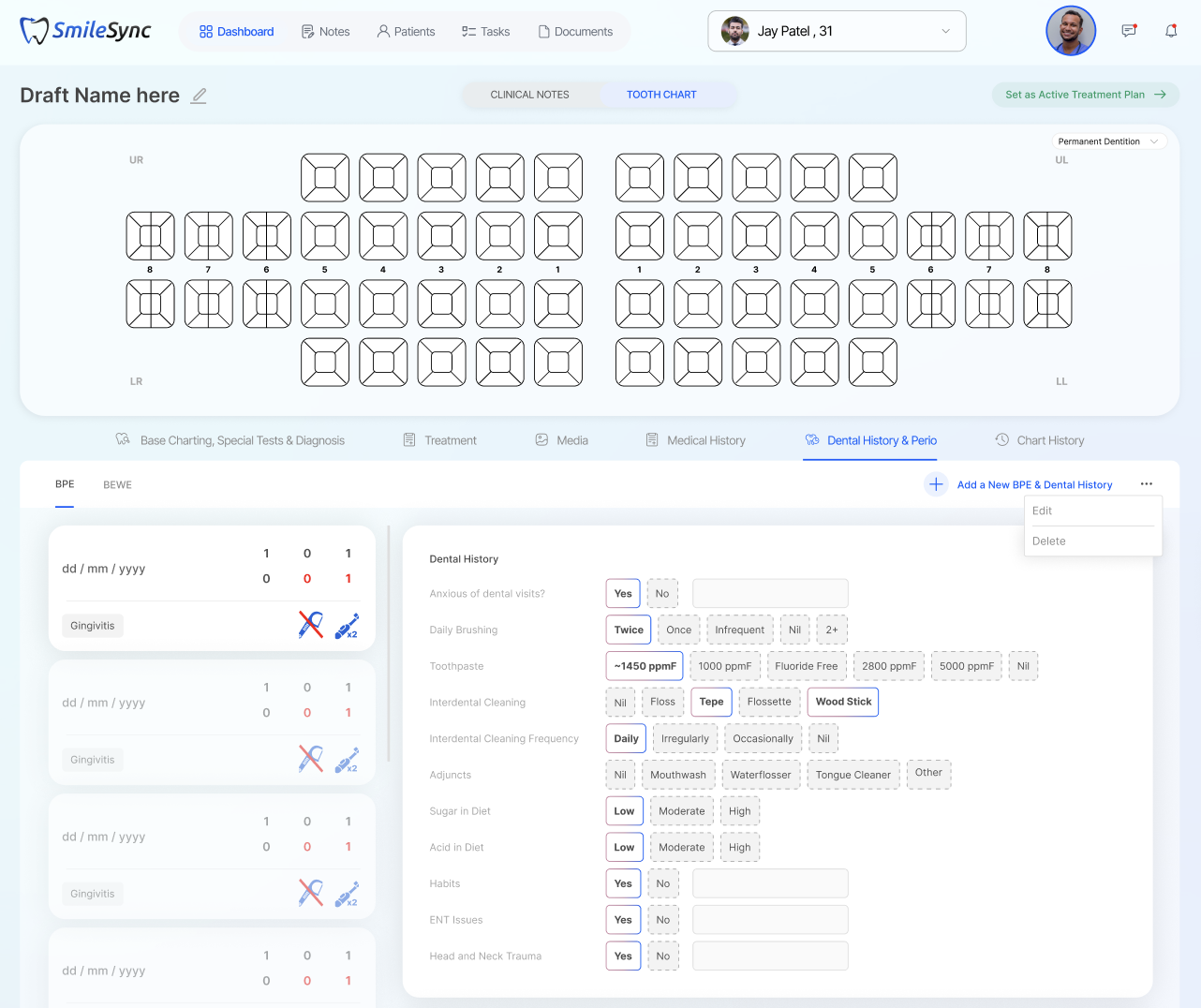Image resolution: width=1201 pixels, height=1008 pixels.
Task: Open the Chart History tab
Action: coord(1040,440)
